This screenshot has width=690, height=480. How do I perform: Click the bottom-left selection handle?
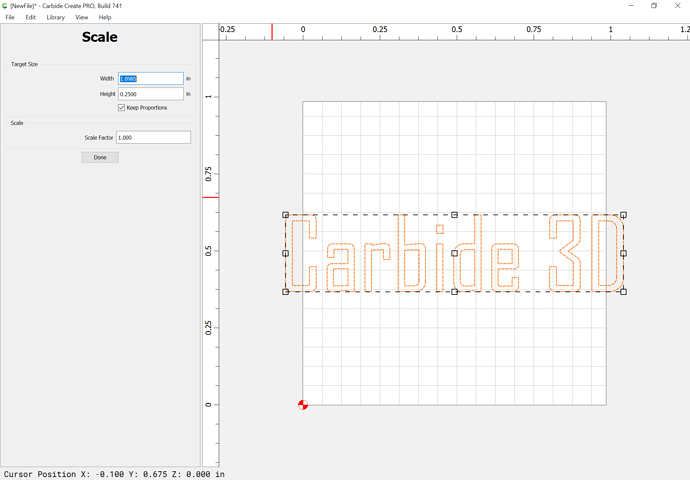pyautogui.click(x=286, y=292)
